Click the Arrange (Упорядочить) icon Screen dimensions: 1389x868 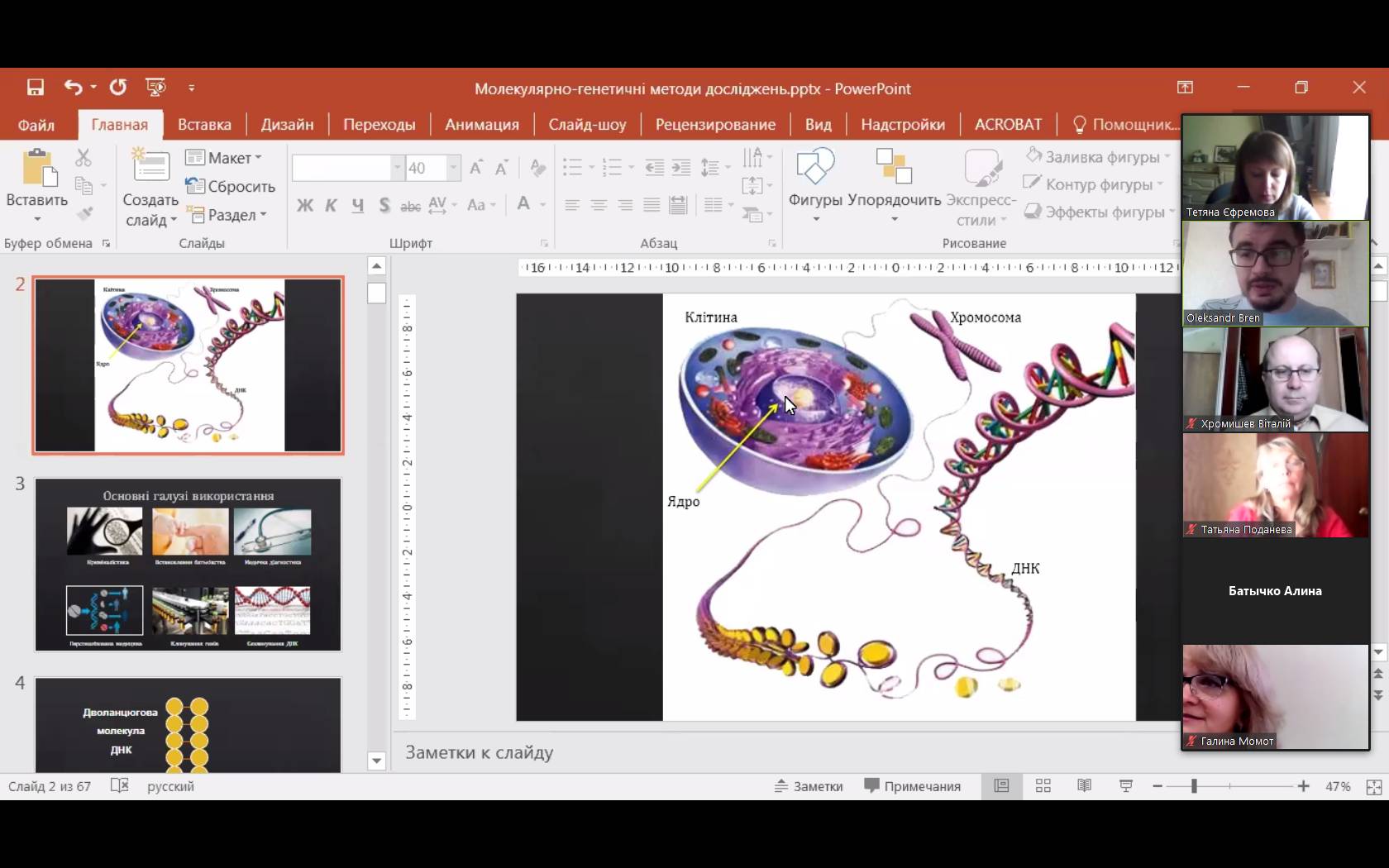[894, 167]
